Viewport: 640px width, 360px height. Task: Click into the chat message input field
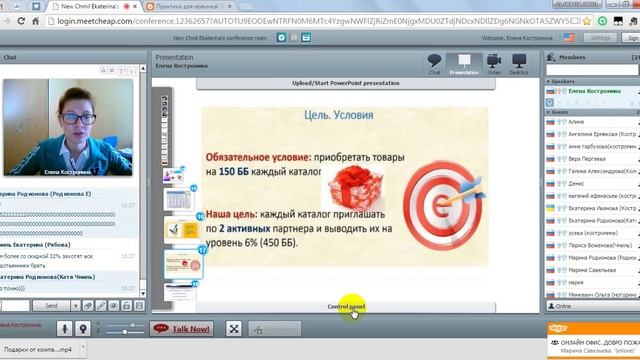15,305
